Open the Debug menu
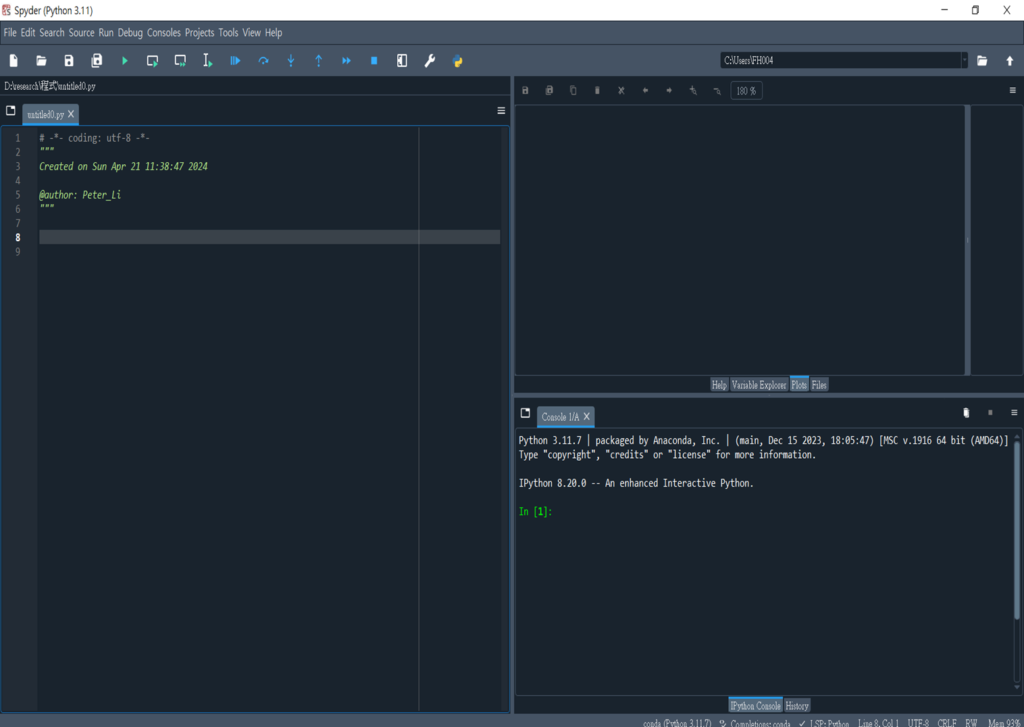 (x=130, y=33)
